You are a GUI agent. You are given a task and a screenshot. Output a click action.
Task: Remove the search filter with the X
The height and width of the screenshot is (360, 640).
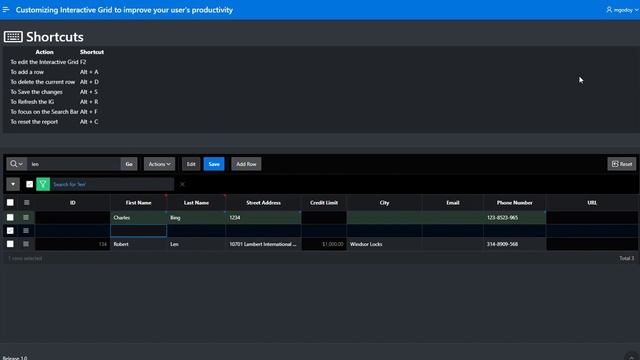[182, 184]
